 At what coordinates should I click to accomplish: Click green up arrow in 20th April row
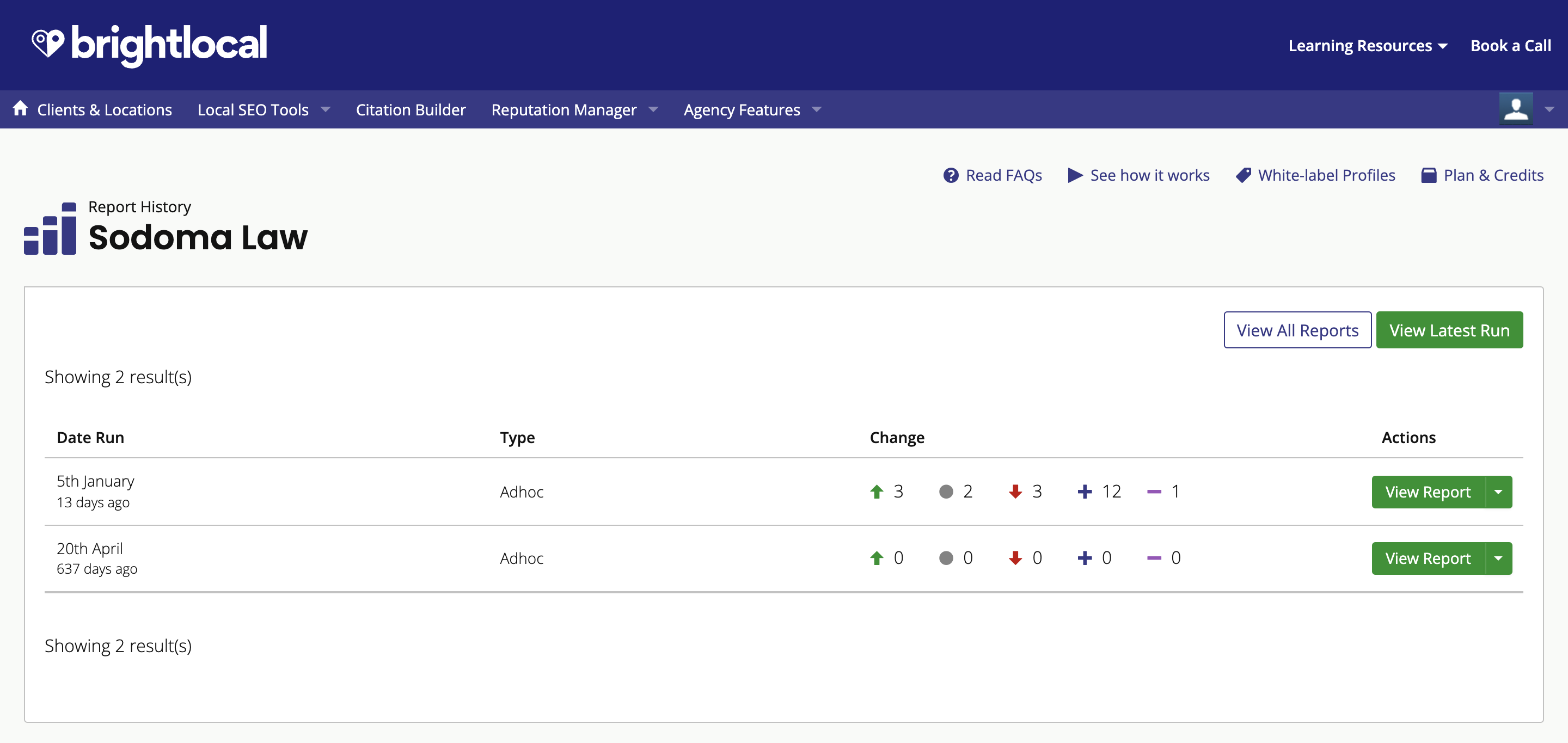(x=877, y=557)
